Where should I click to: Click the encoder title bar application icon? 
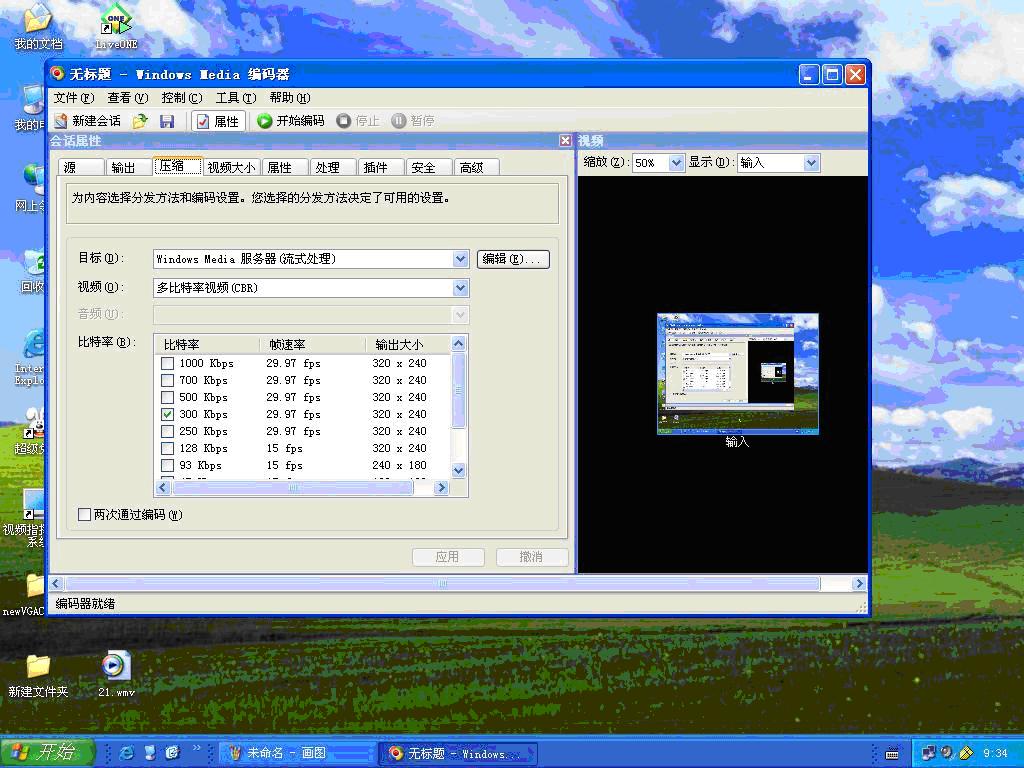pyautogui.click(x=57, y=74)
